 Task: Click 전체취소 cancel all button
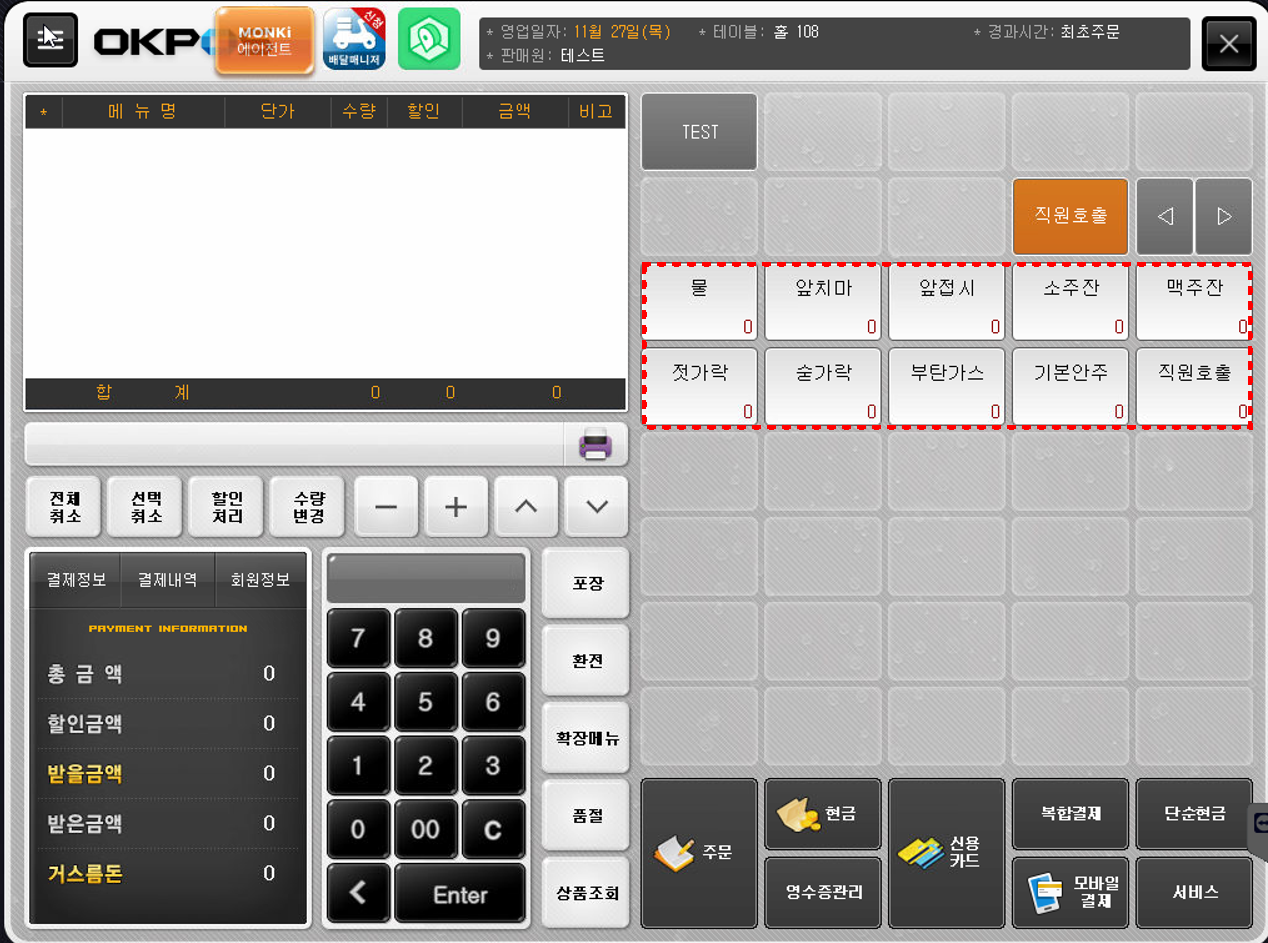pos(65,506)
